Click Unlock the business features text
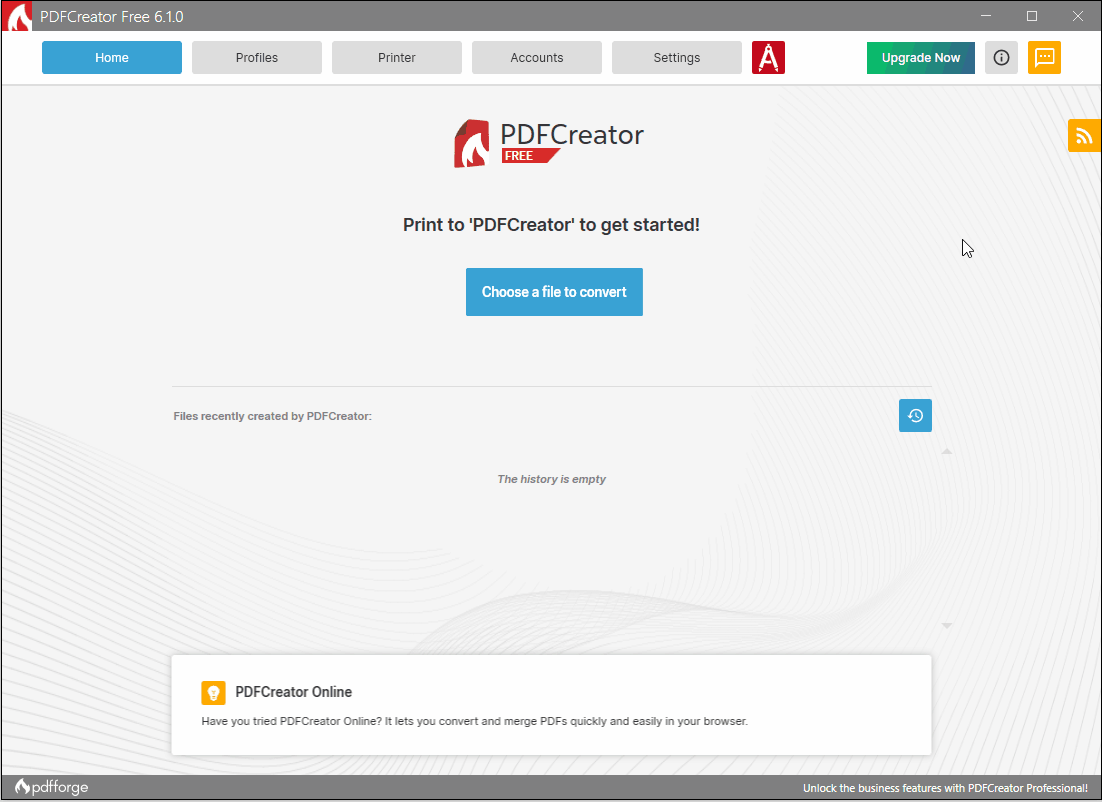This screenshot has height=802, width=1102. [945, 788]
